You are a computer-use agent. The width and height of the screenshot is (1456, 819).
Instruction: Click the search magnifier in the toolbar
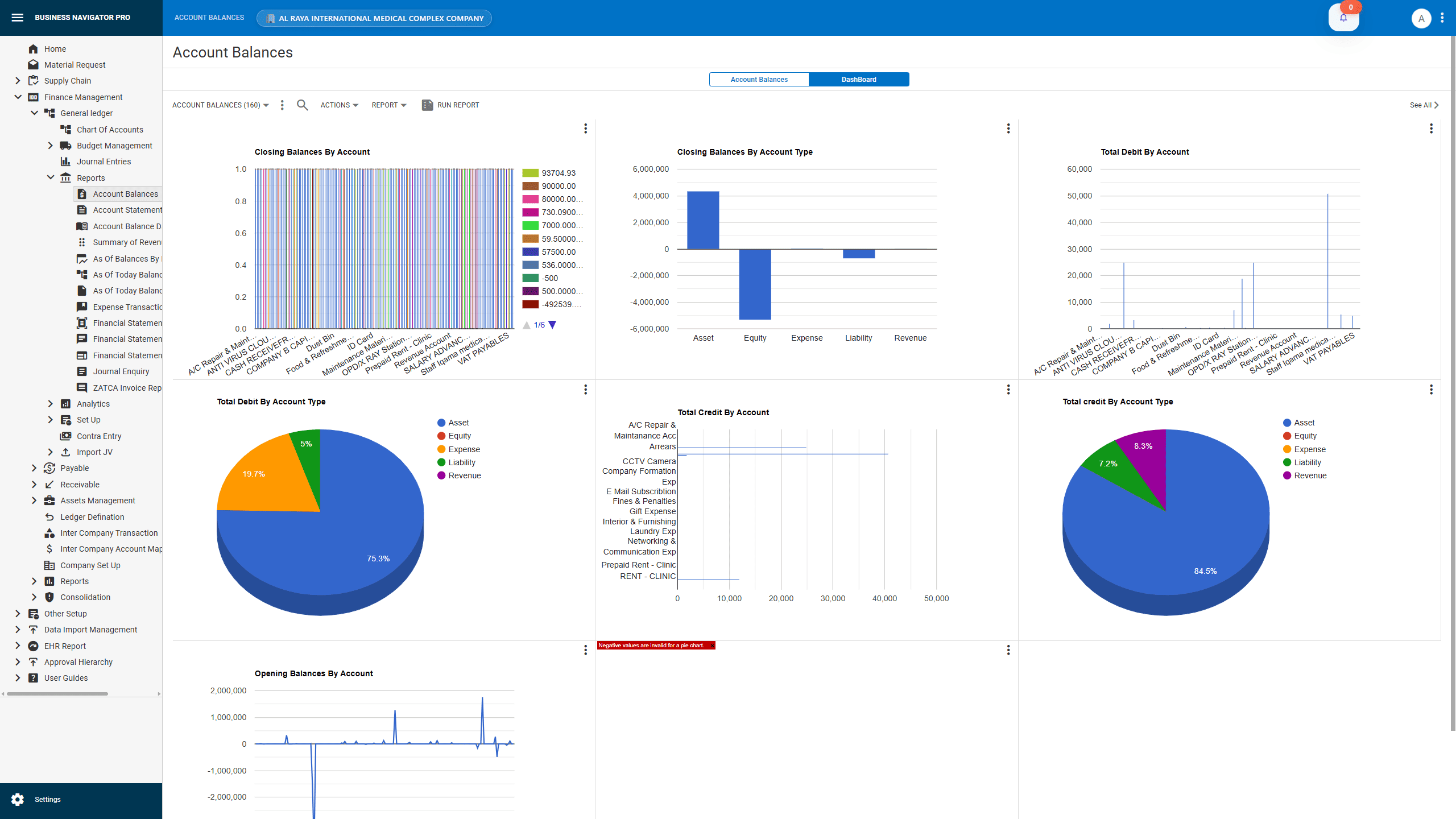pos(302,105)
